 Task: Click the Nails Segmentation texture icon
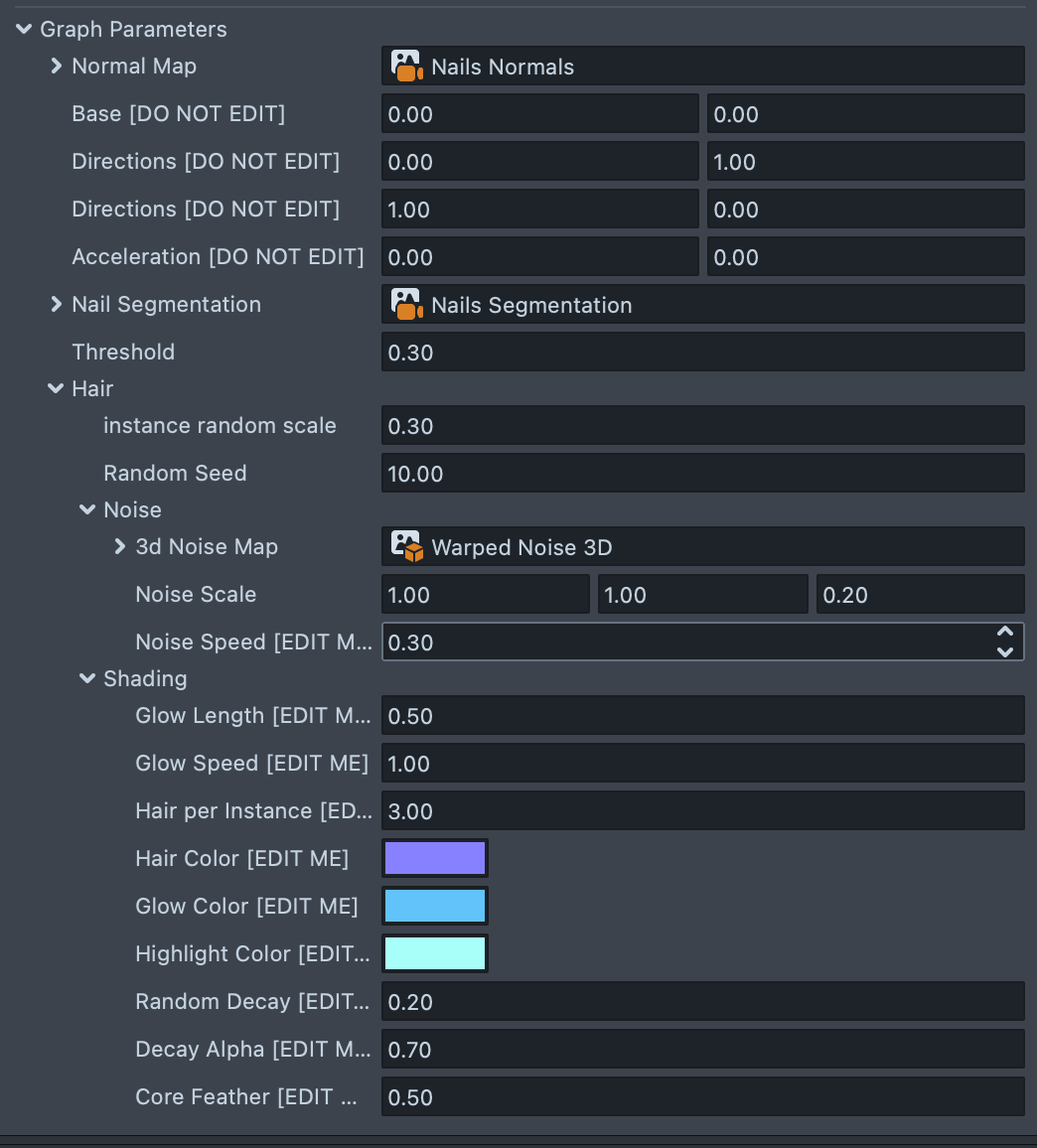coord(406,305)
